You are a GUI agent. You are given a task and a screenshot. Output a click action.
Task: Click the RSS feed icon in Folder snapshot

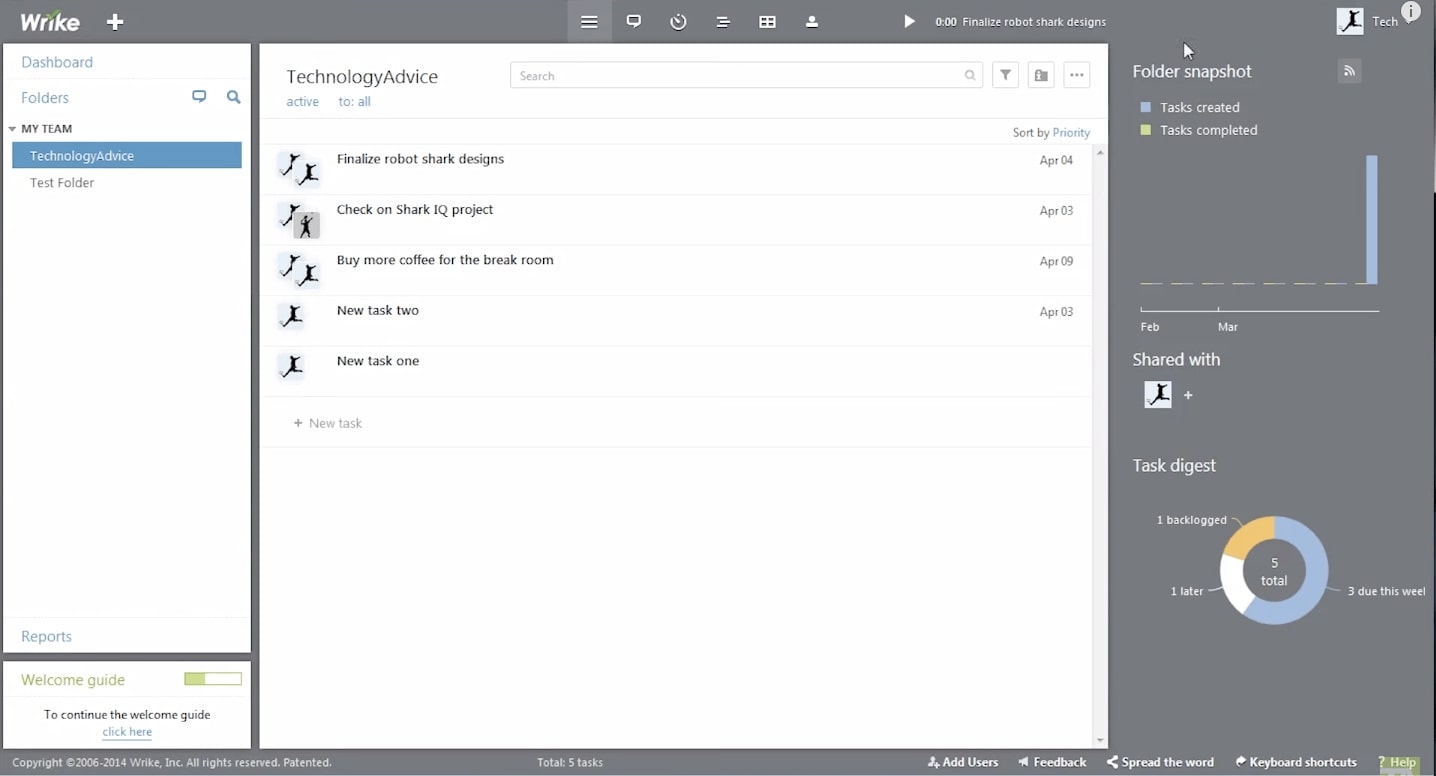(x=1349, y=70)
